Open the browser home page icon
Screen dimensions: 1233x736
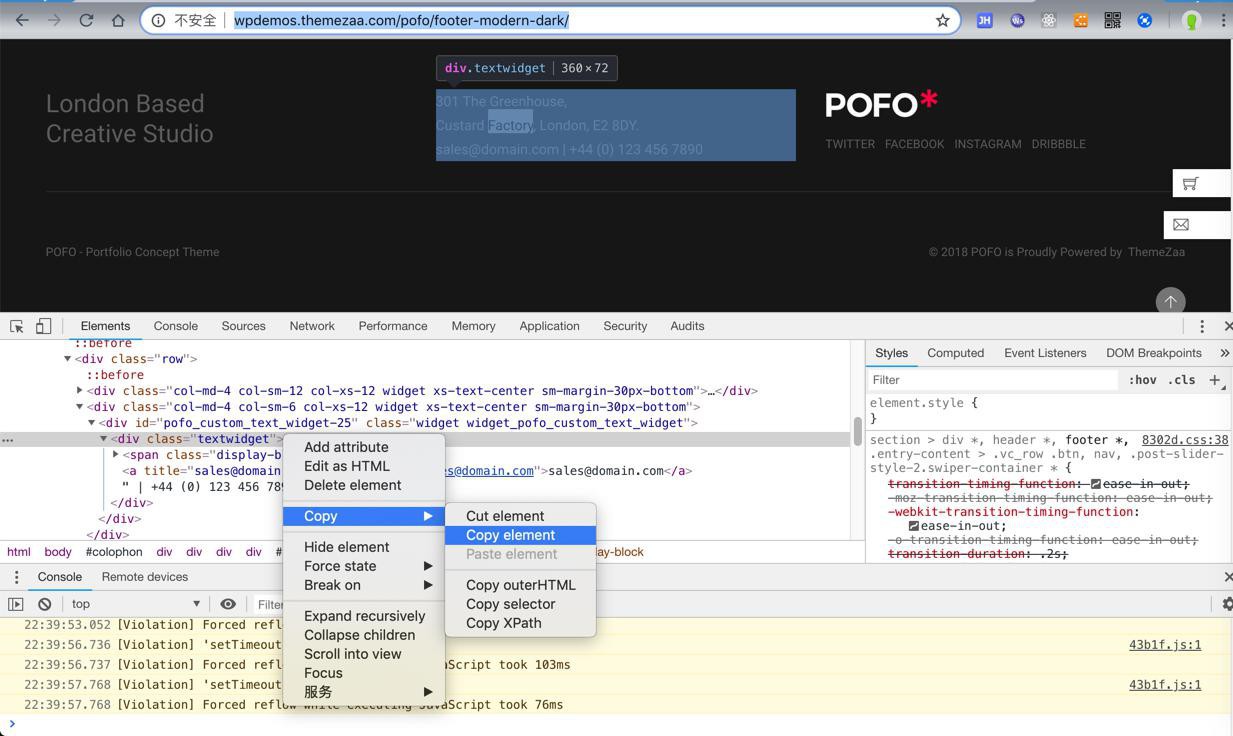coord(118,20)
